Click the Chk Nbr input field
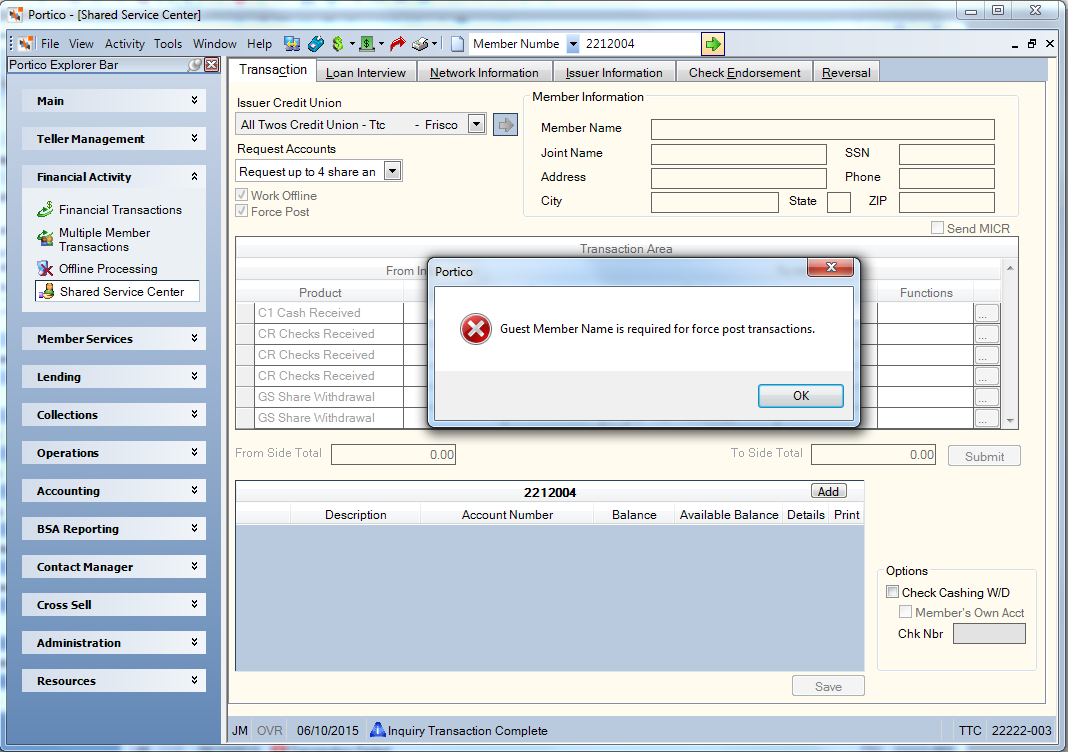1068x752 pixels. click(989, 633)
